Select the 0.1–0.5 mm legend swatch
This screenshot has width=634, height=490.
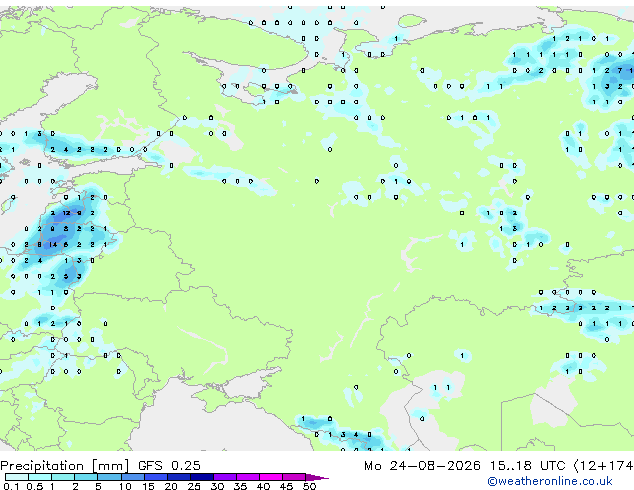pyautogui.click(x=17, y=477)
